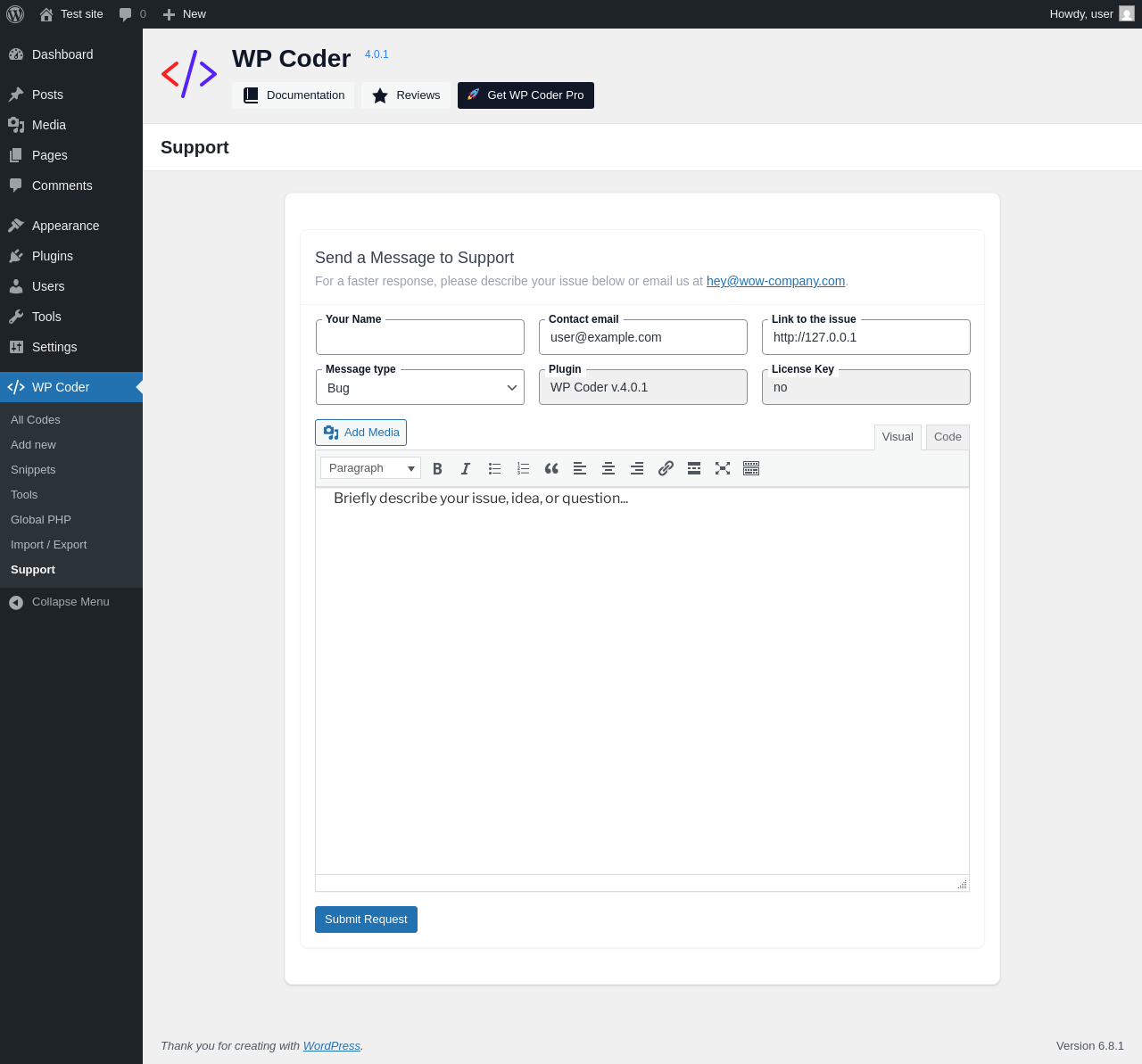
Task: Insert a bulleted list
Action: coord(494,468)
